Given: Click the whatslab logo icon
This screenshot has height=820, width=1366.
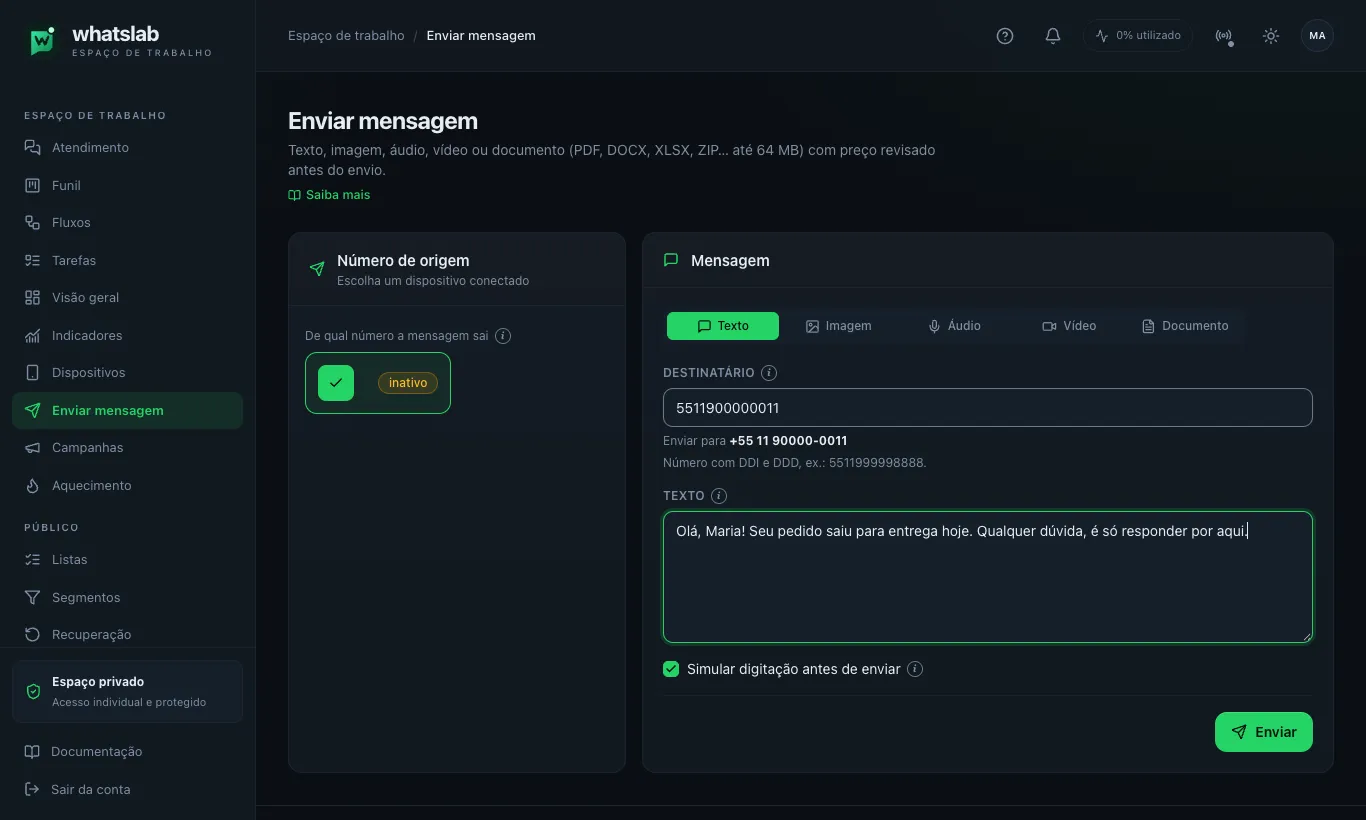Looking at the screenshot, I should [x=42, y=41].
